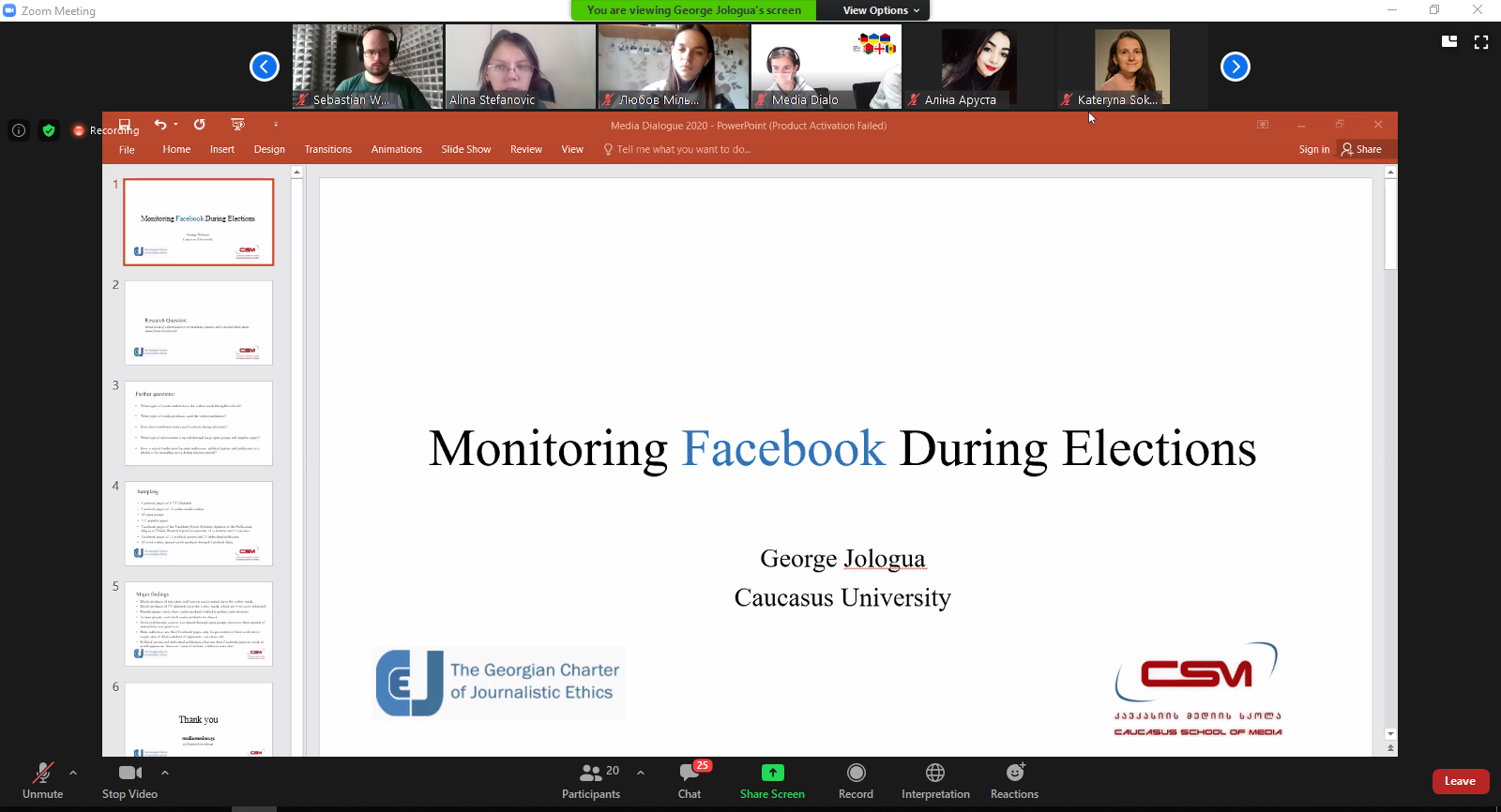1501x812 pixels.
Task: Click the Redo/Repeat icon
Action: coord(200,124)
